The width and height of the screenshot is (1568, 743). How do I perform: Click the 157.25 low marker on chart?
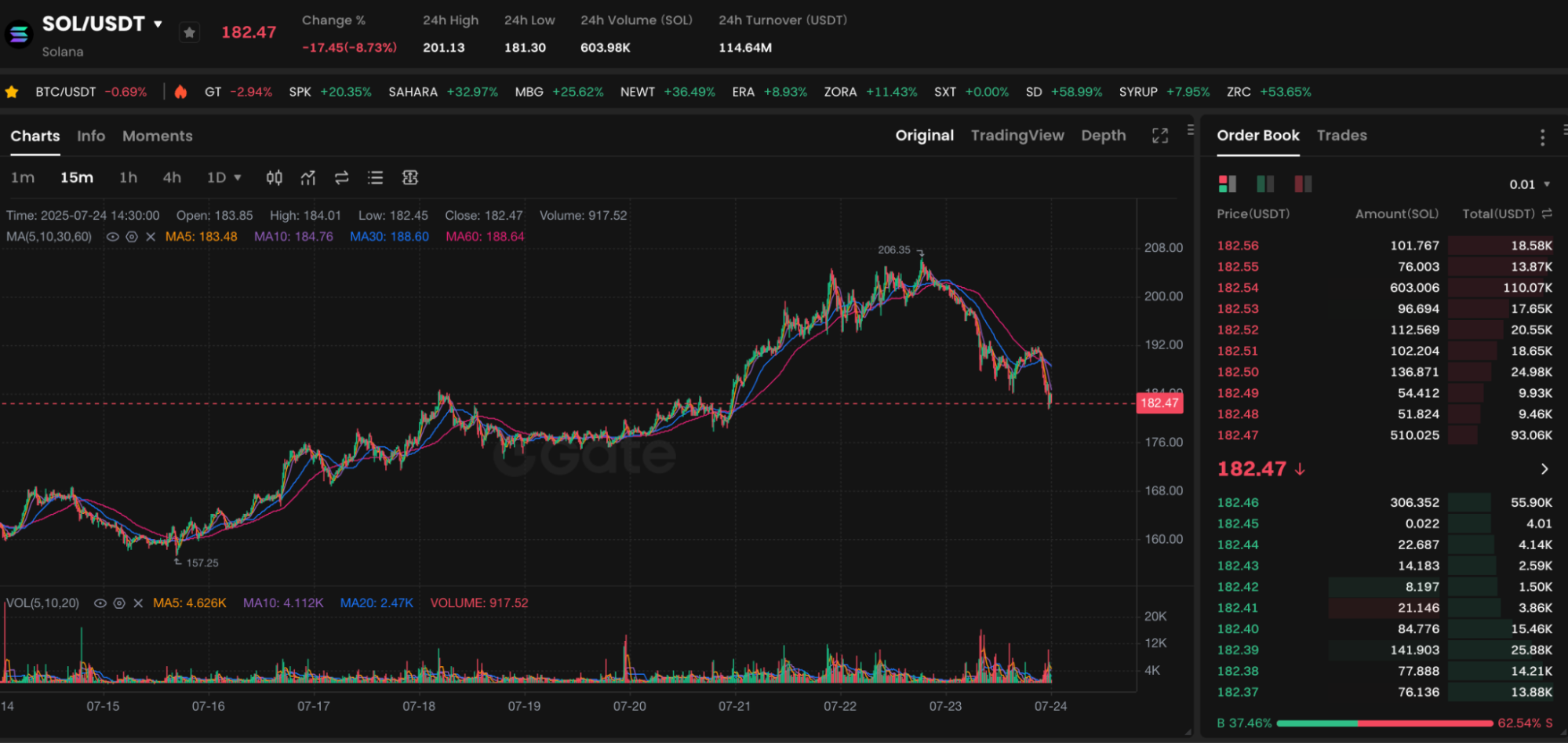pos(202,563)
